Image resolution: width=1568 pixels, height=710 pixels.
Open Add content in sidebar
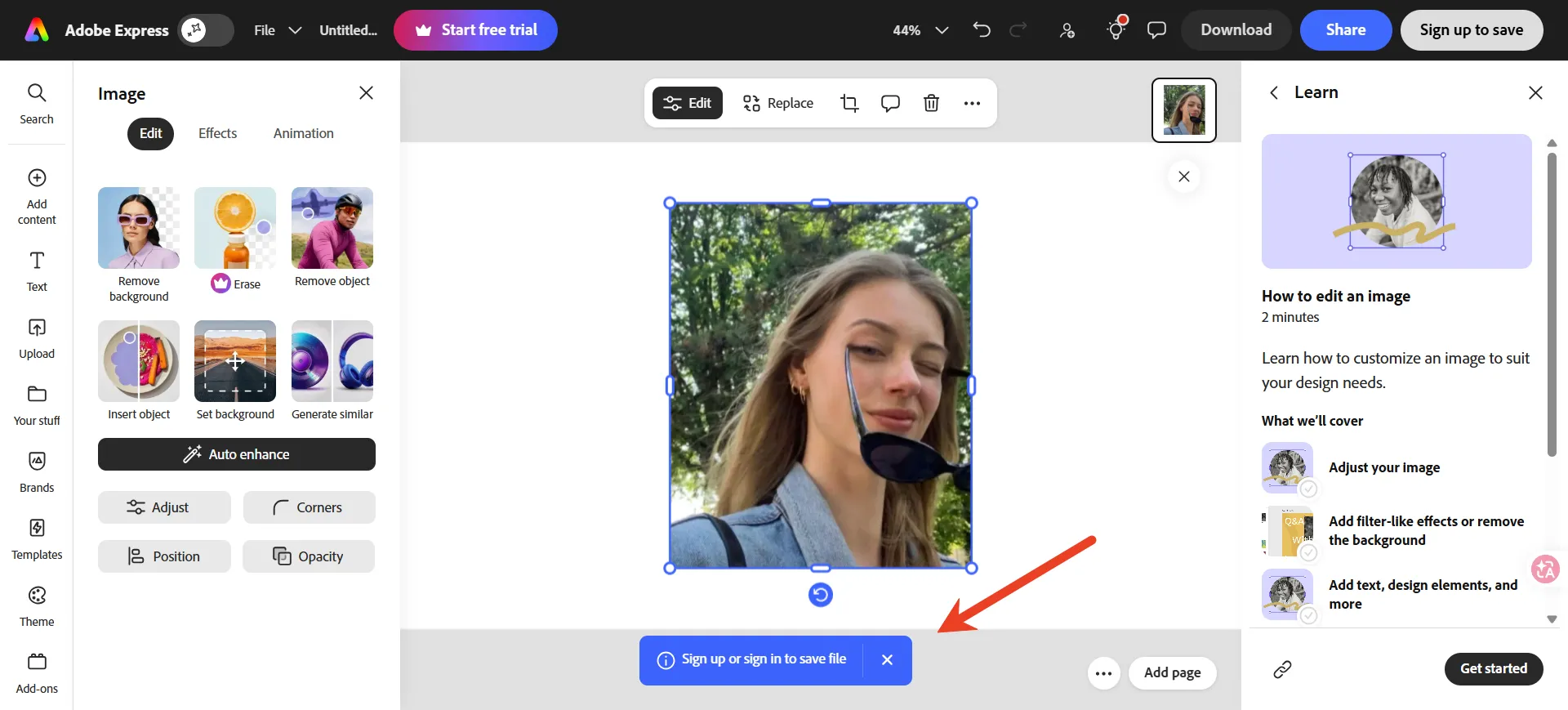[x=37, y=197]
